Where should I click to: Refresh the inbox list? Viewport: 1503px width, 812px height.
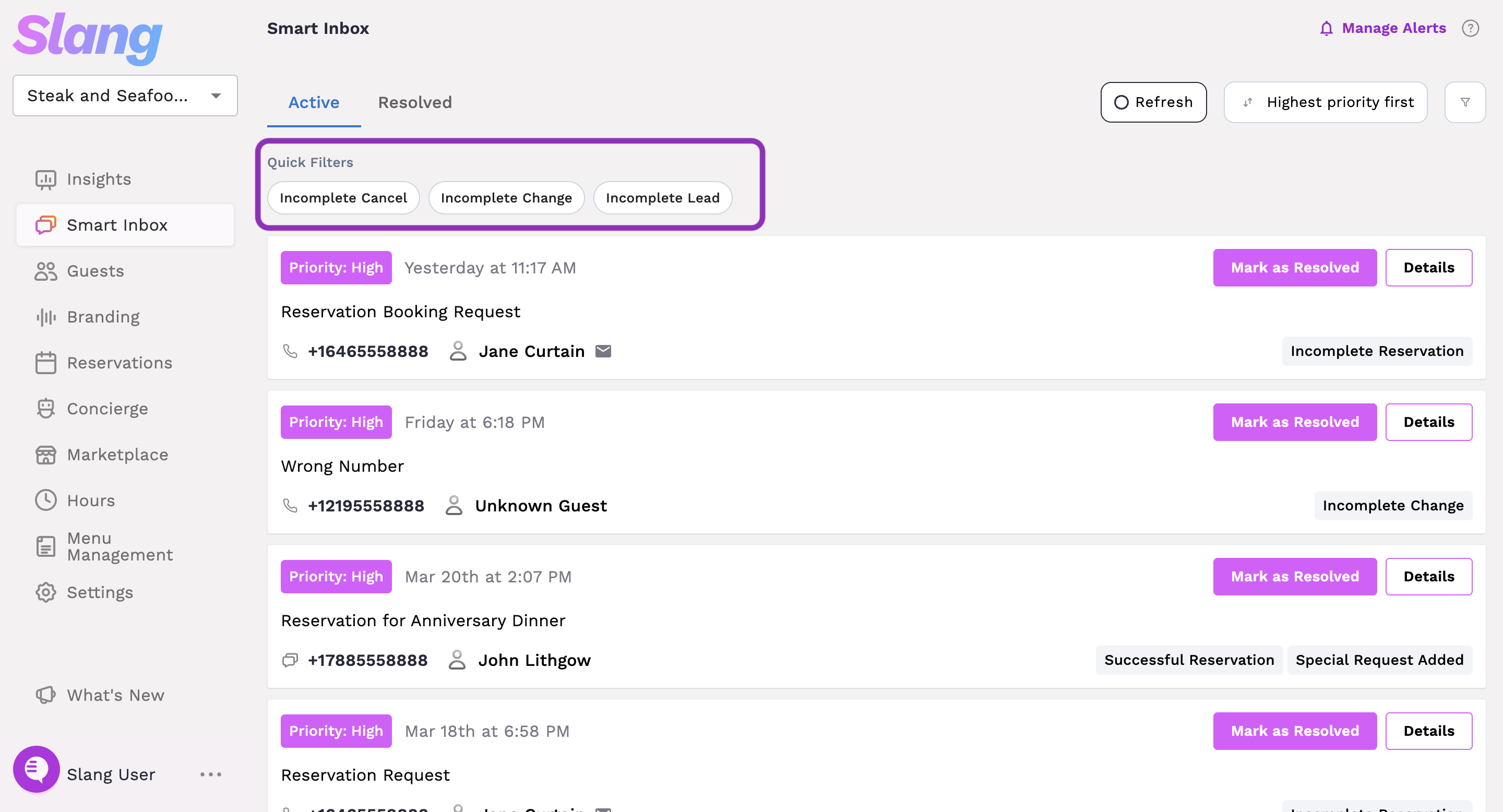click(1153, 102)
